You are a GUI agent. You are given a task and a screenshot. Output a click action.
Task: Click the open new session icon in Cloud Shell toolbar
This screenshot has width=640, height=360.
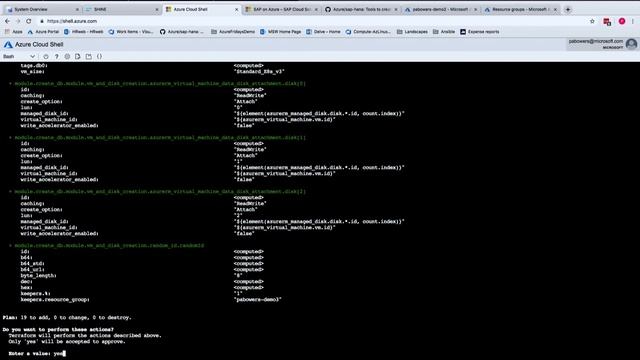89,57
